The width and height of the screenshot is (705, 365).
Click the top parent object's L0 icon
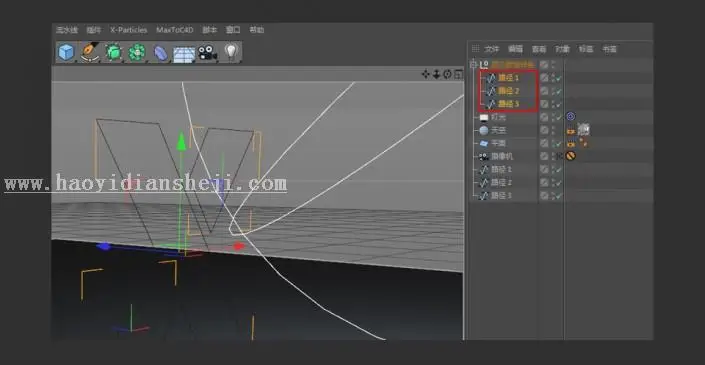(x=484, y=65)
